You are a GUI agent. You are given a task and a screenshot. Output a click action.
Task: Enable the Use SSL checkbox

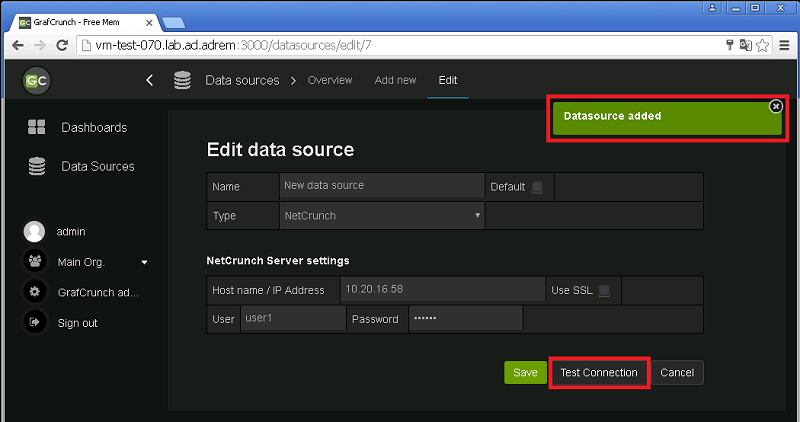604,290
